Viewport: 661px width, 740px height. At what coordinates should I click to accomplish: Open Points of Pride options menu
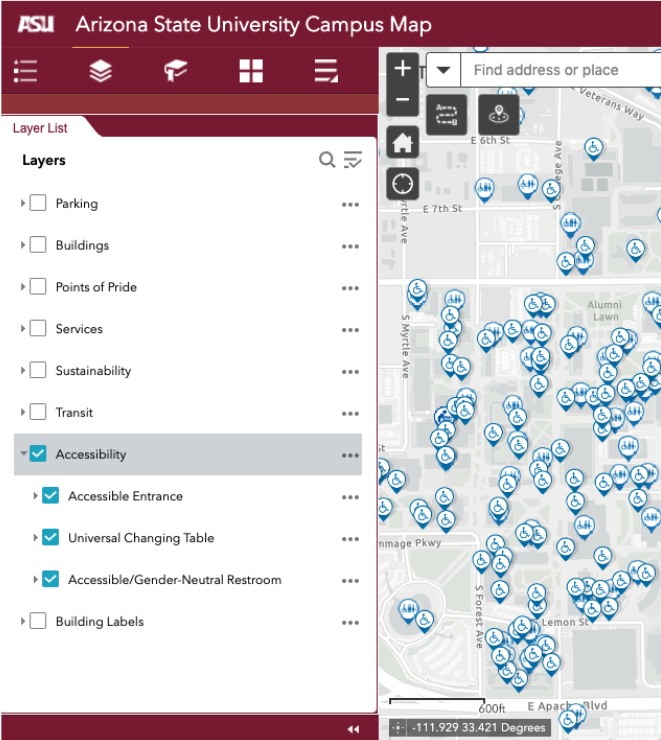coord(350,288)
